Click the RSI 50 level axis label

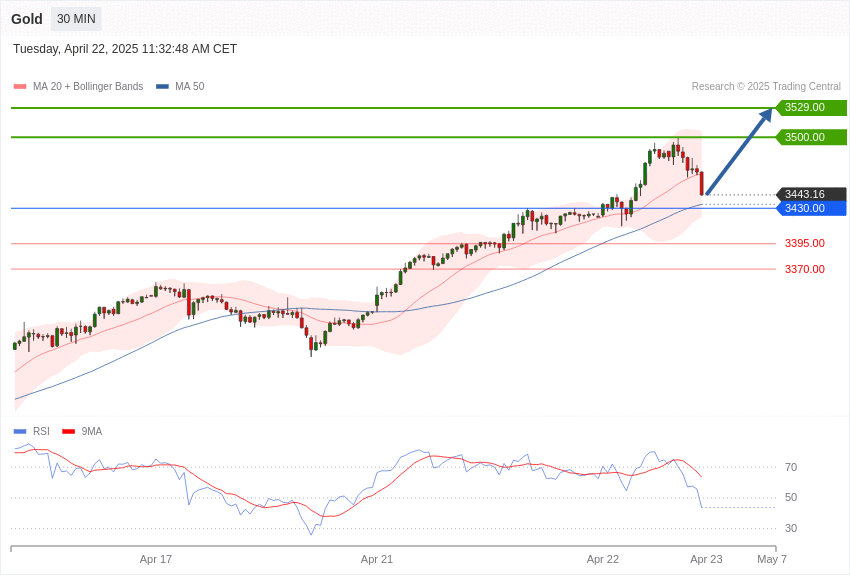tap(791, 497)
